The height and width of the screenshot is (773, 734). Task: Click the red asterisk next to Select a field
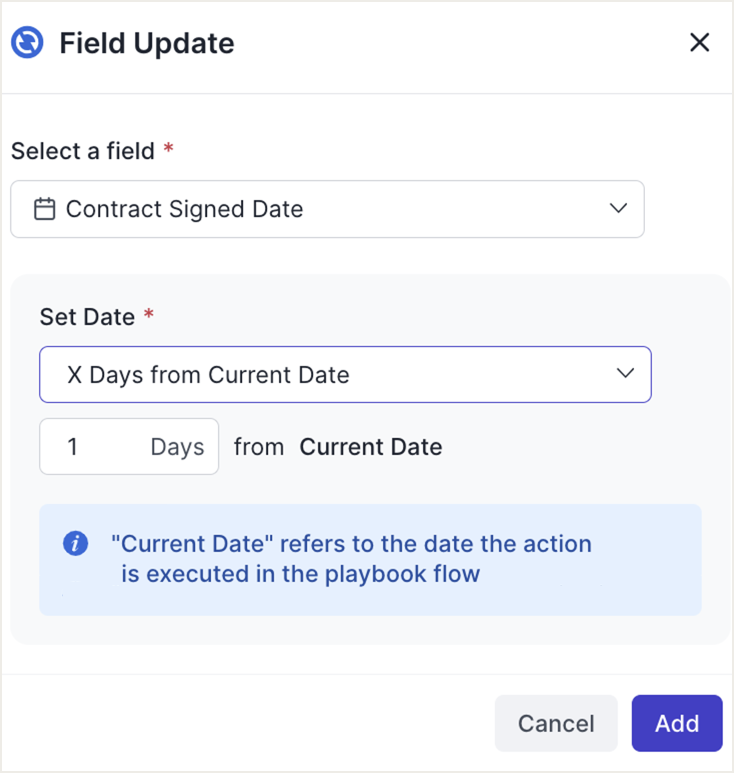169,150
